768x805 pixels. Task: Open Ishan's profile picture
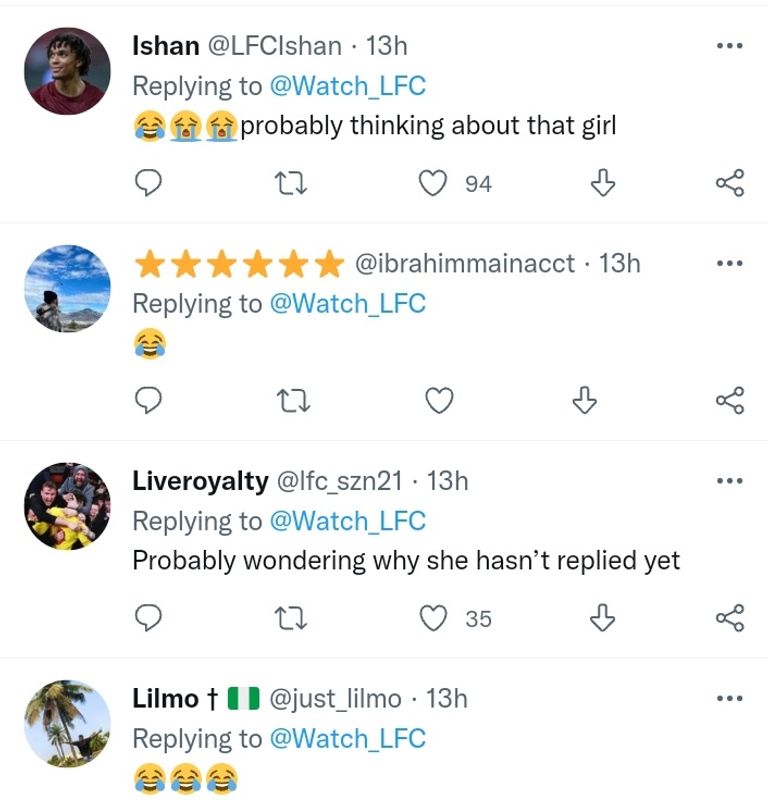coord(67,71)
